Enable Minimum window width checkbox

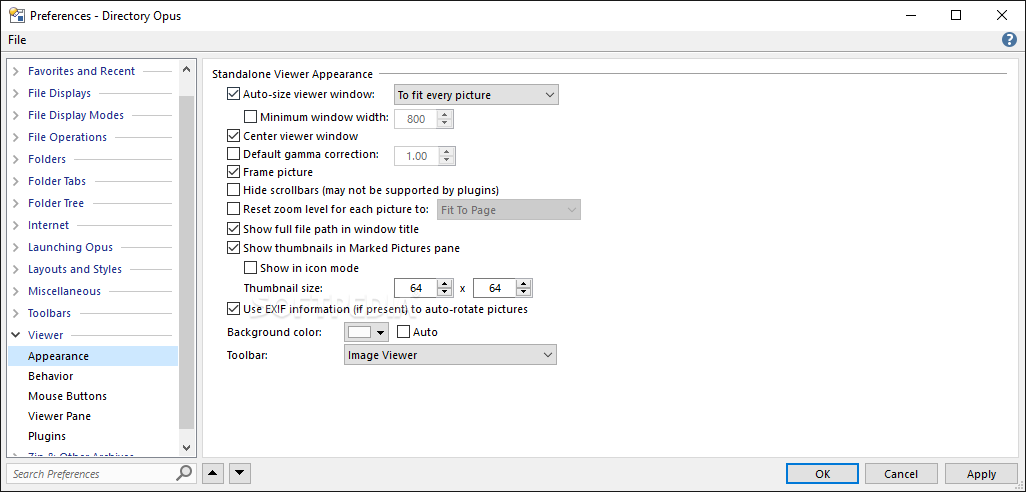(x=250, y=118)
